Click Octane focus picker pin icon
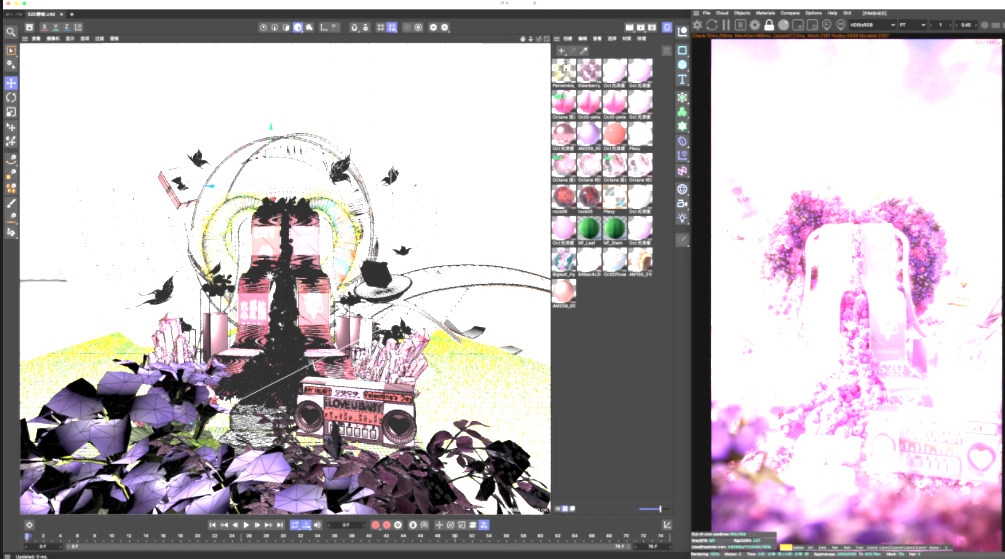The height and width of the screenshot is (559, 1005). tap(826, 24)
